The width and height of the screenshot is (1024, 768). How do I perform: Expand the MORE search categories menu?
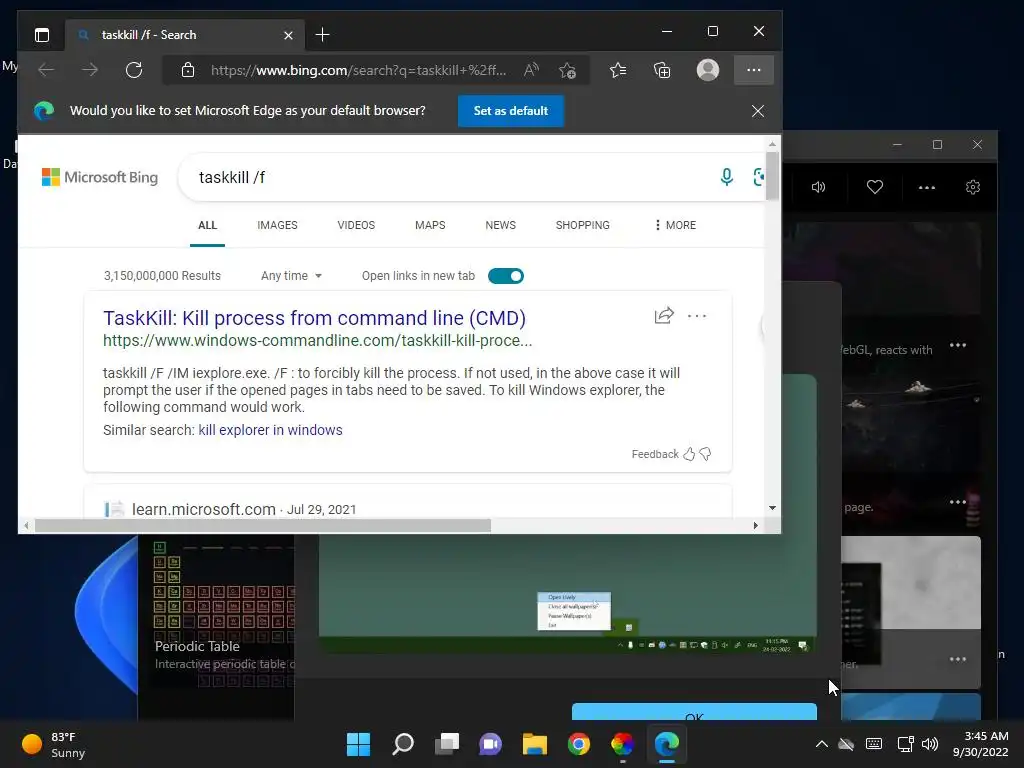pyautogui.click(x=675, y=225)
